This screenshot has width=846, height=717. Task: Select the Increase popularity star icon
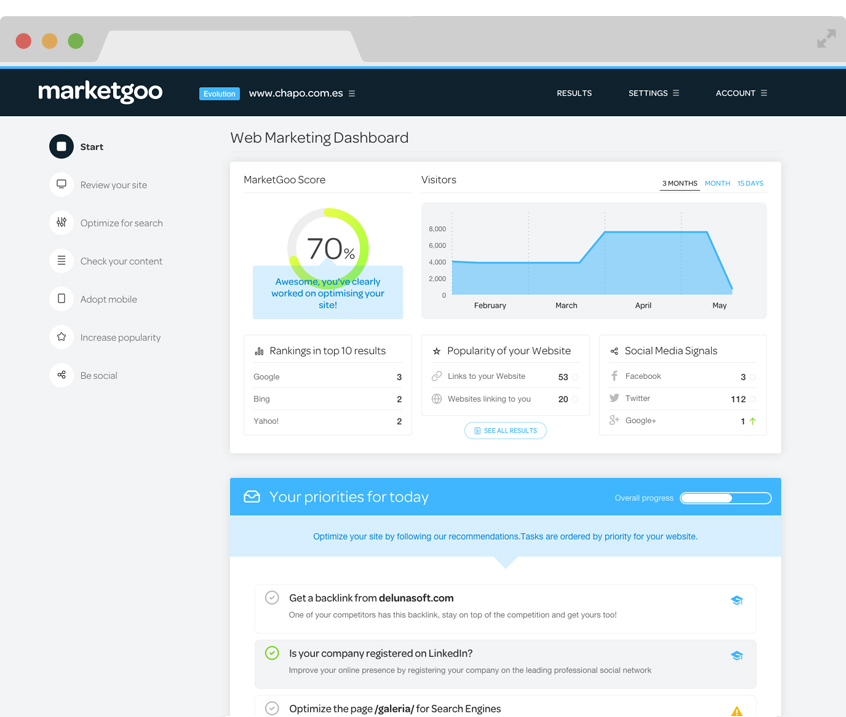coord(62,337)
